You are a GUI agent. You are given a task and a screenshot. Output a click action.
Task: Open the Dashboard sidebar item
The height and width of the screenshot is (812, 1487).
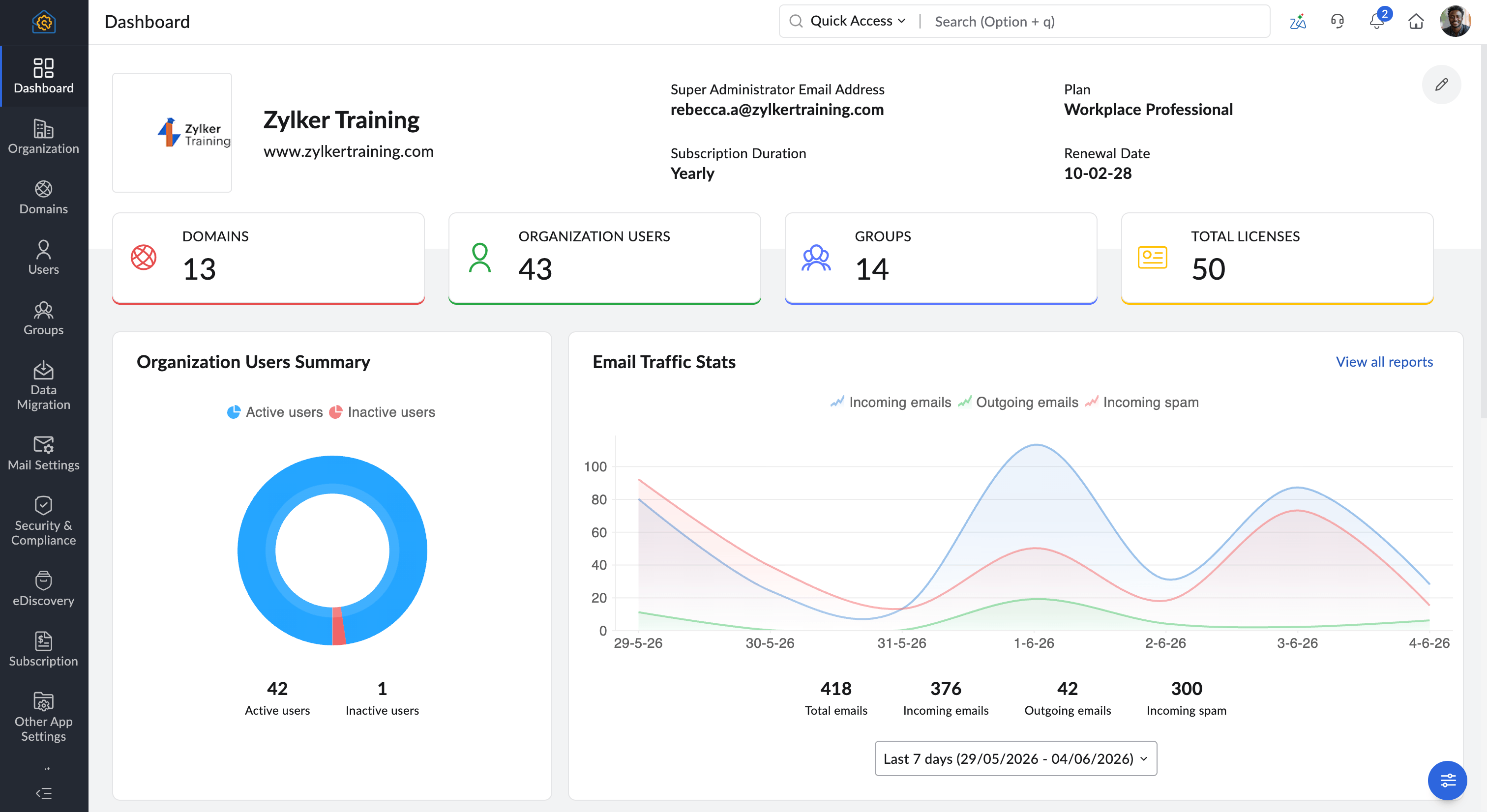(x=44, y=76)
